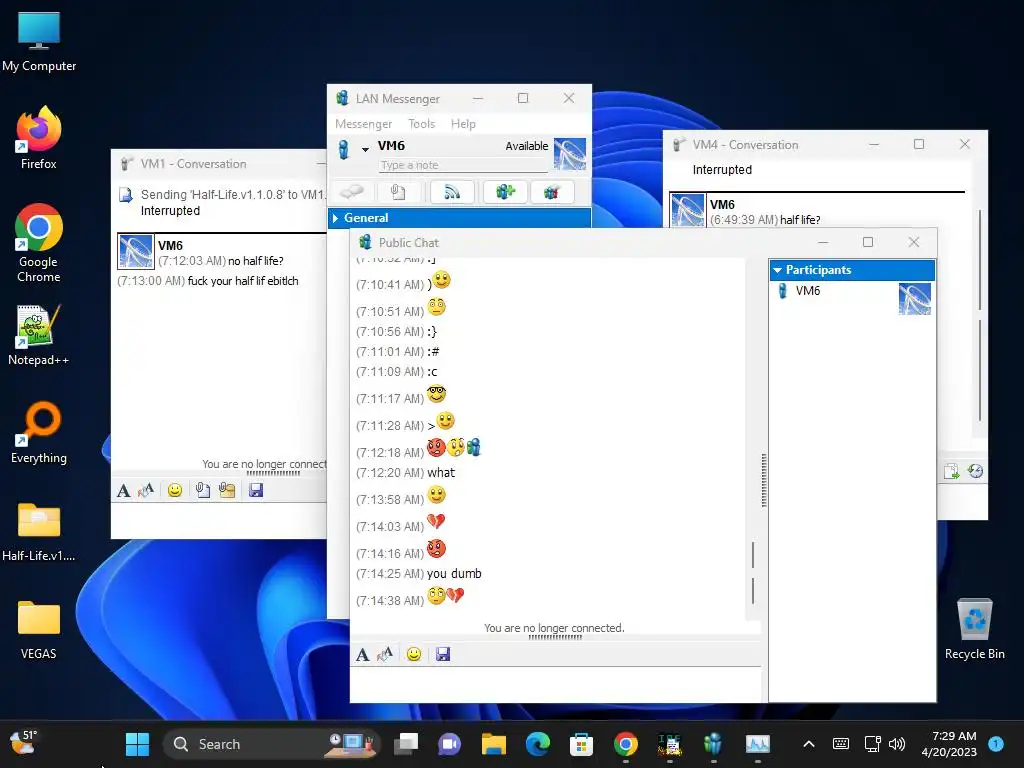Image resolution: width=1024 pixels, height=768 pixels.
Task: Click 'no half life?' message in VM1 Conversation
Action: coord(255,261)
